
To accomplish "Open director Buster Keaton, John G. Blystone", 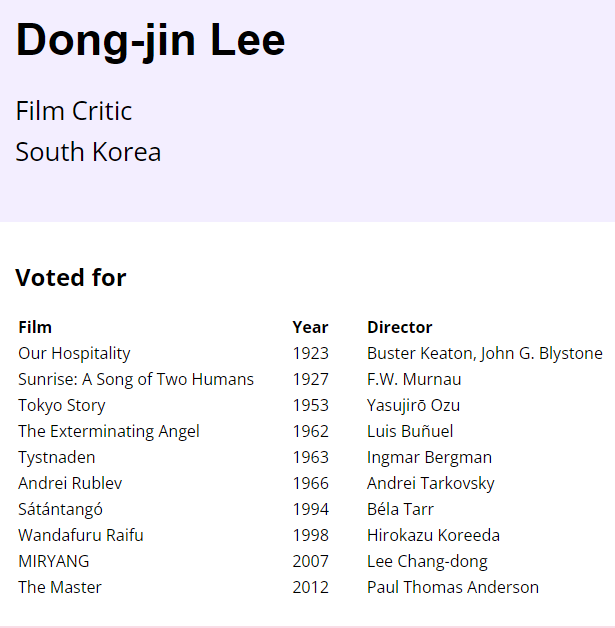I will click(x=485, y=353).
